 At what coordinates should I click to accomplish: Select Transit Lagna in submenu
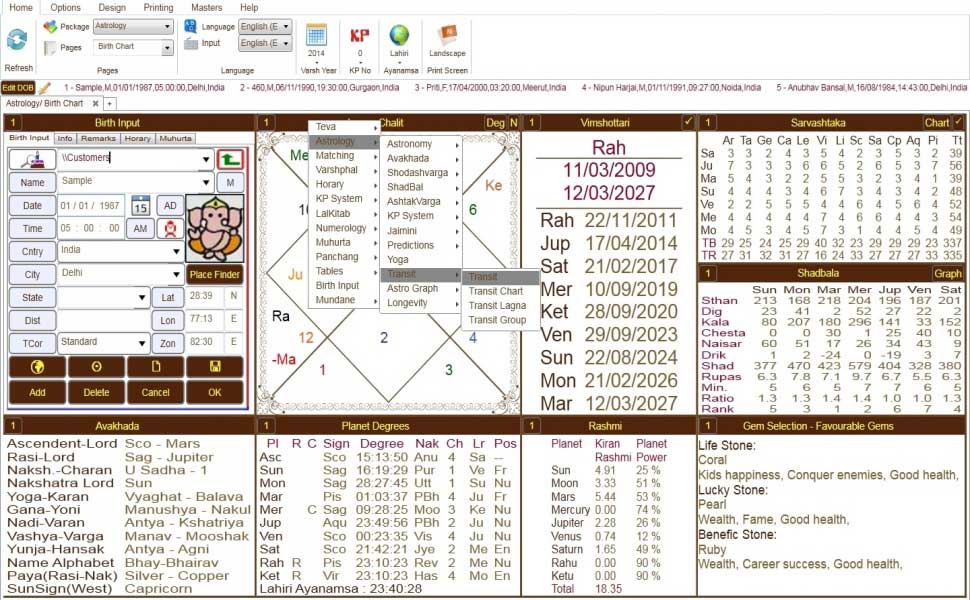tap(497, 306)
